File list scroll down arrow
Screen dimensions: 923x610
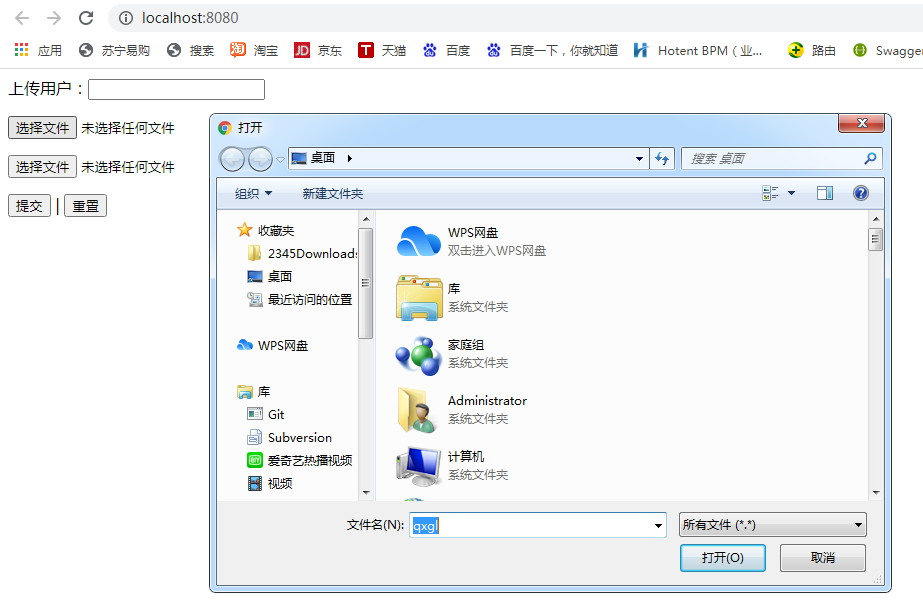(x=876, y=492)
